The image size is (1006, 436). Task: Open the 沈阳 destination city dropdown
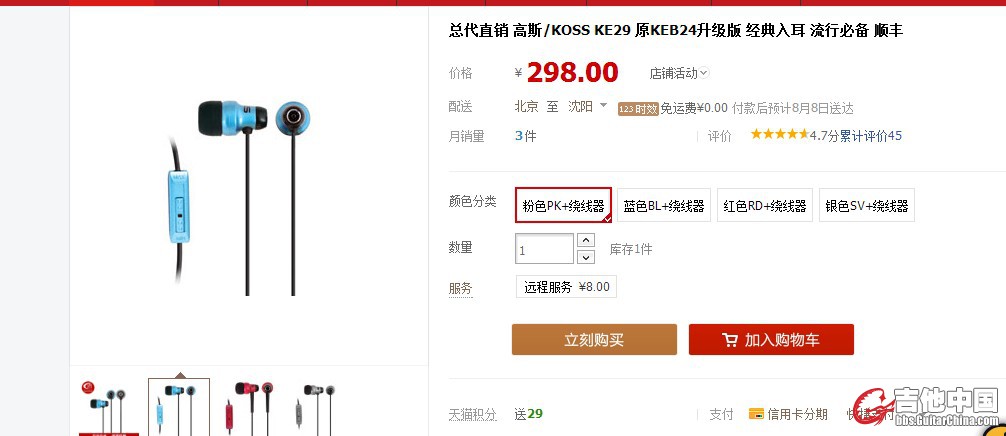[587, 106]
